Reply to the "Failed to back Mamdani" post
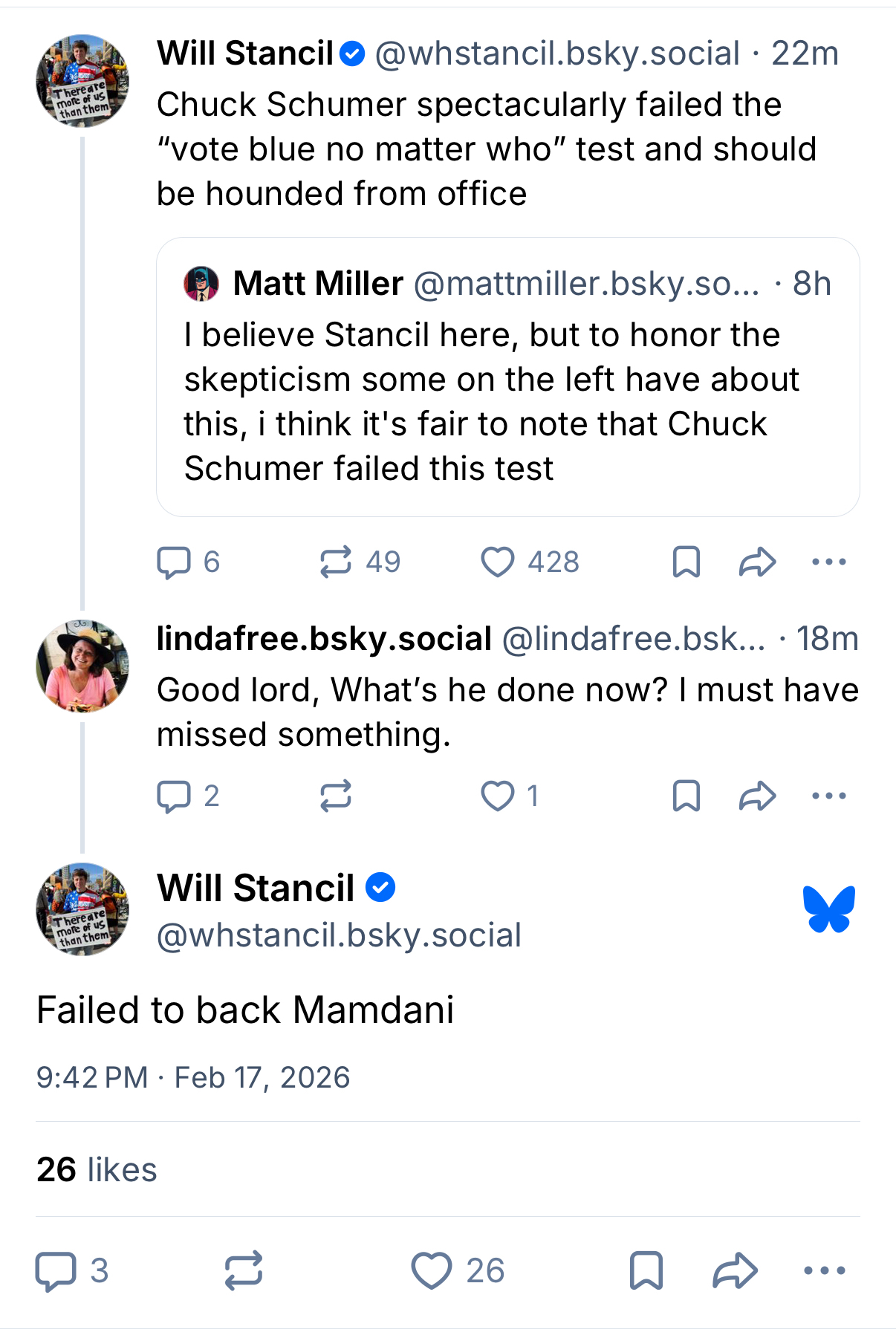Viewport: 896px width, 1338px height. click(x=56, y=1270)
